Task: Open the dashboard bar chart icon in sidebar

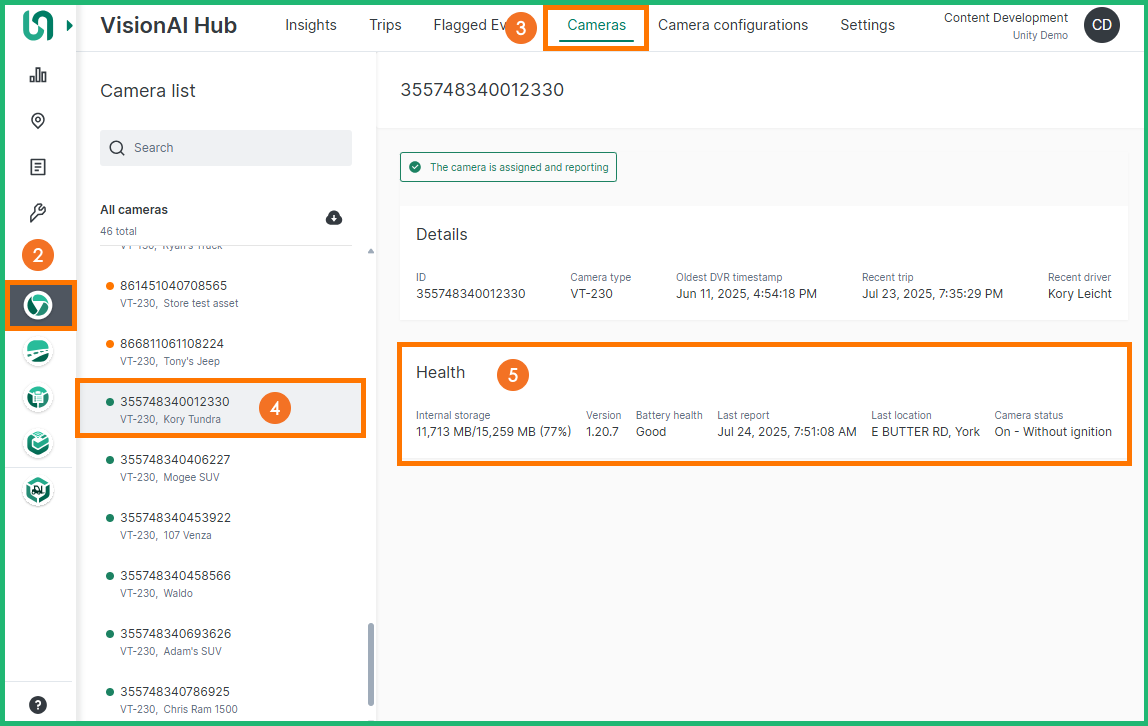Action: click(38, 75)
